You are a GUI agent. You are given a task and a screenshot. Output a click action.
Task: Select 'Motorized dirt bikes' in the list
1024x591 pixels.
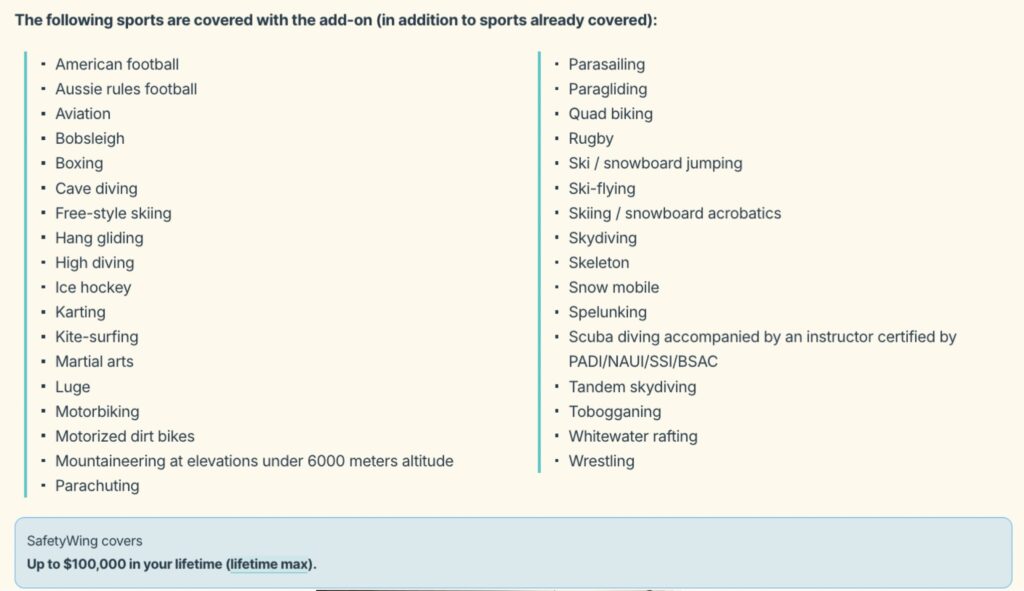click(x=125, y=436)
